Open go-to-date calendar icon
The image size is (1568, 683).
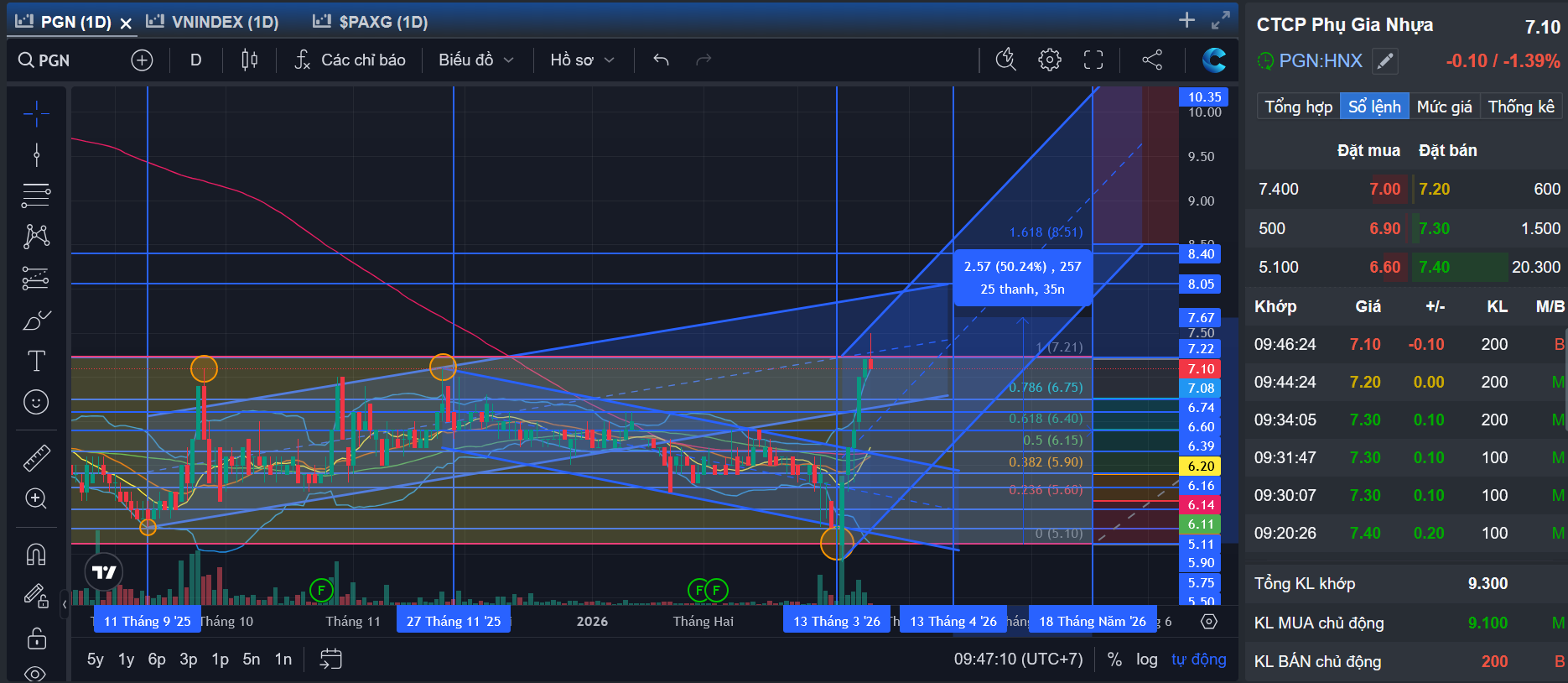[330, 660]
